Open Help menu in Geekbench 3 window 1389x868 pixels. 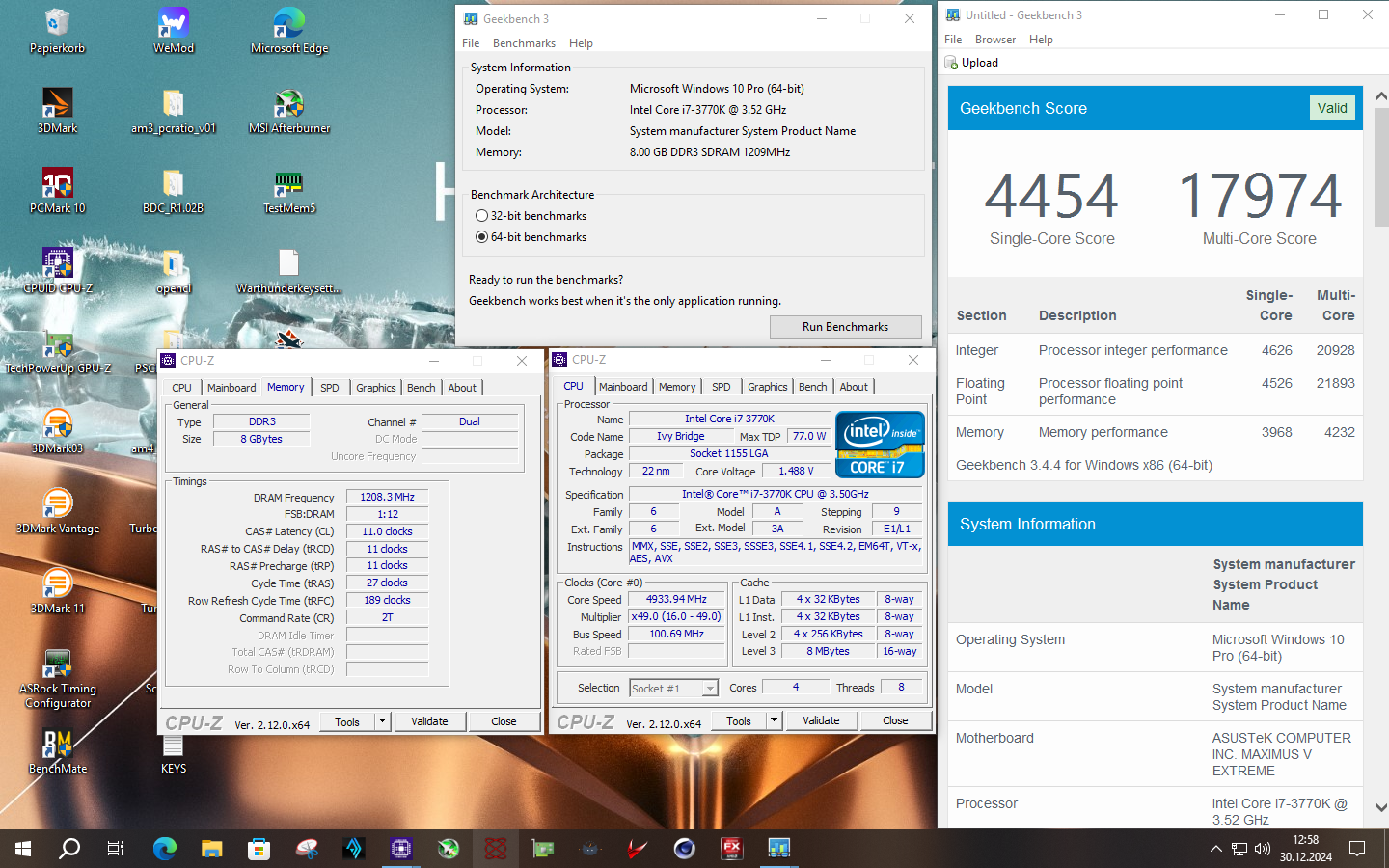pos(581,43)
